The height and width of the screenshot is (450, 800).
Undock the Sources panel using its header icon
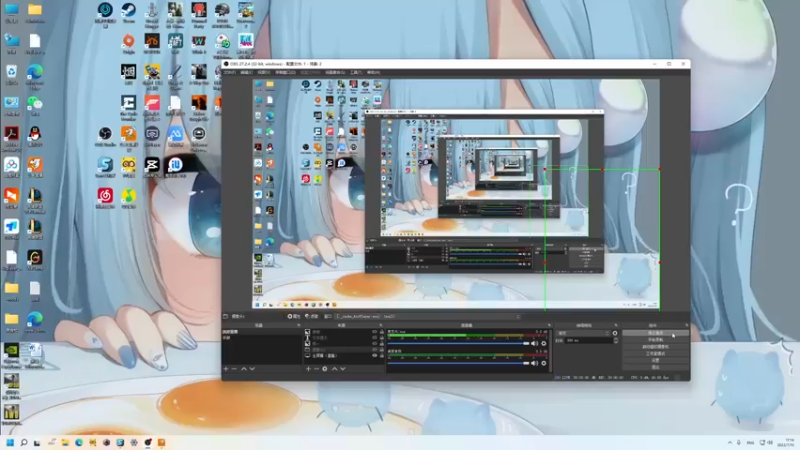click(381, 325)
